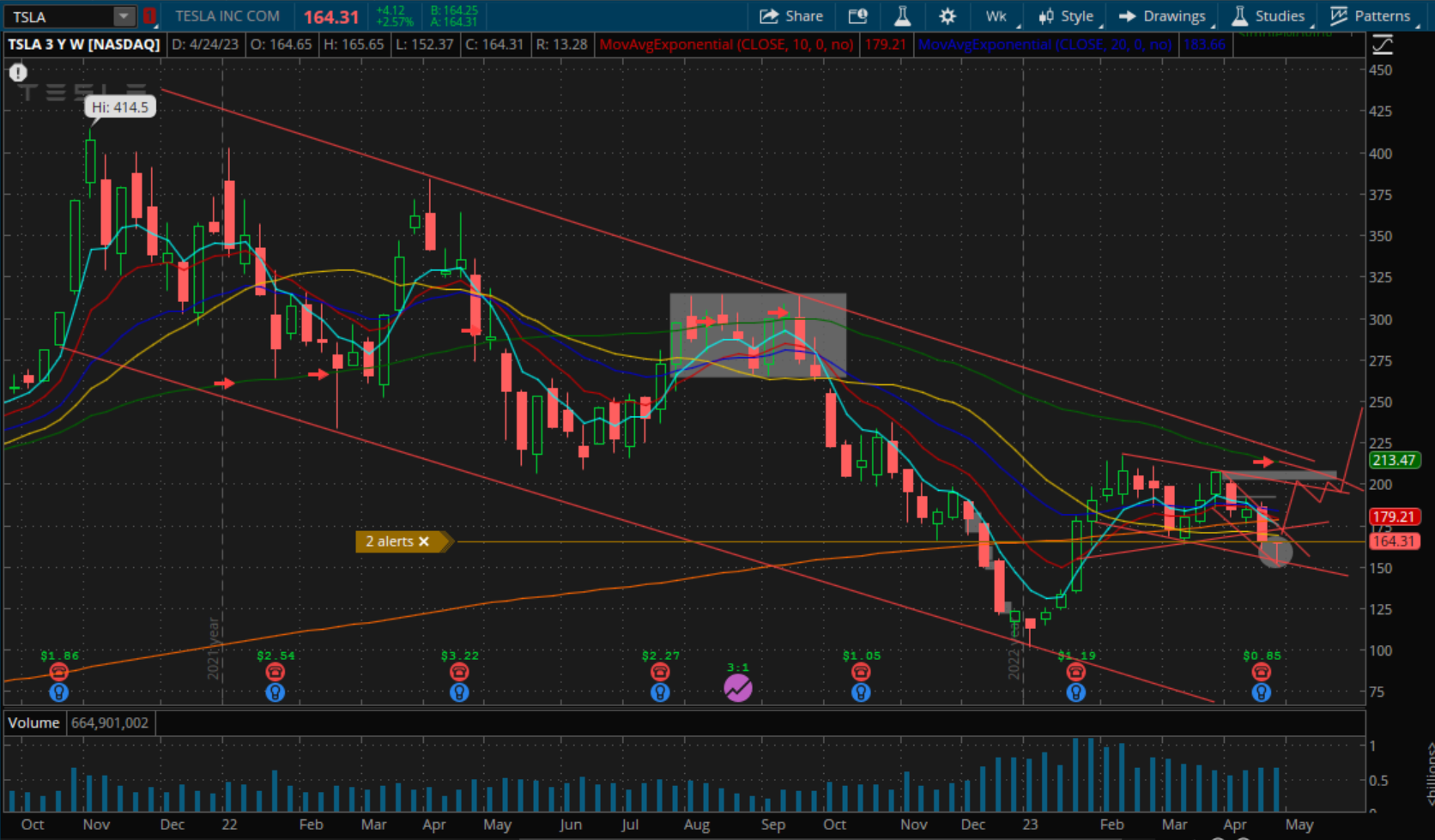Open the Drawings dropdown menu
The image size is (1435, 840).
[x=1166, y=16]
